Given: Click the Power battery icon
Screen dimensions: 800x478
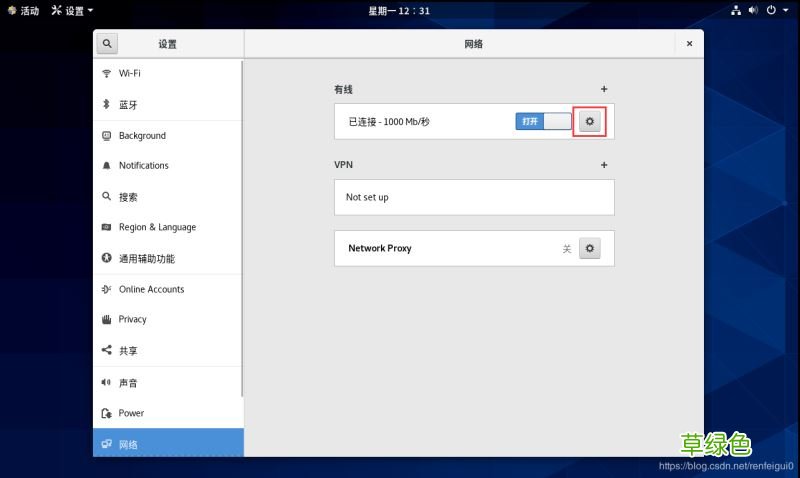Looking at the screenshot, I should (106, 413).
